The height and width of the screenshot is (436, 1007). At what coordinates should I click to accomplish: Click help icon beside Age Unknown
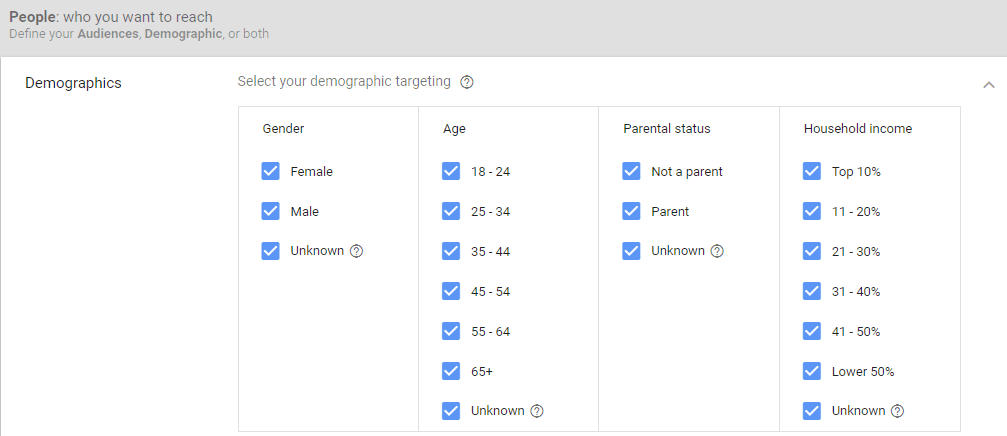(537, 411)
